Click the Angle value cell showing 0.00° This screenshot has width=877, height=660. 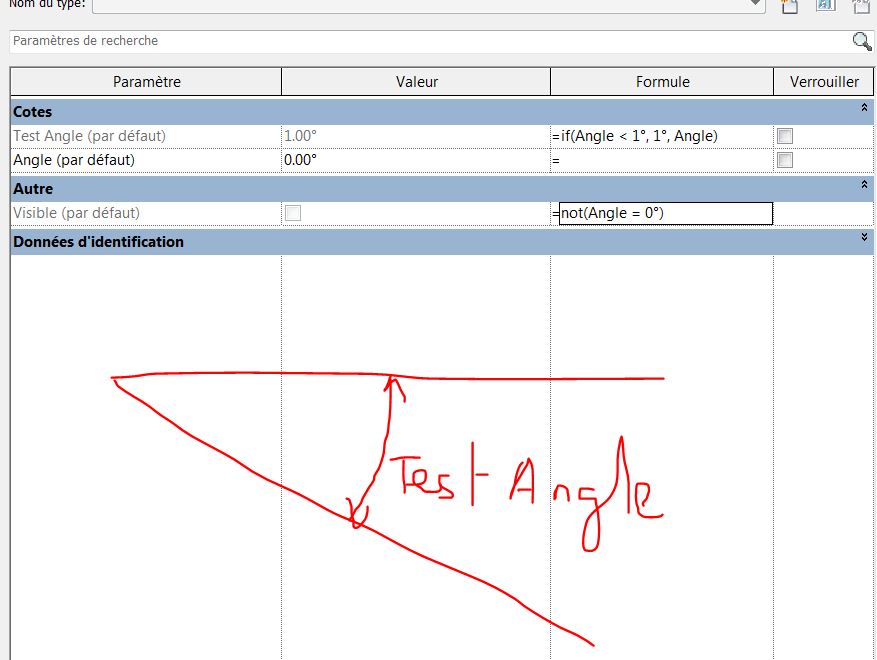[416, 160]
